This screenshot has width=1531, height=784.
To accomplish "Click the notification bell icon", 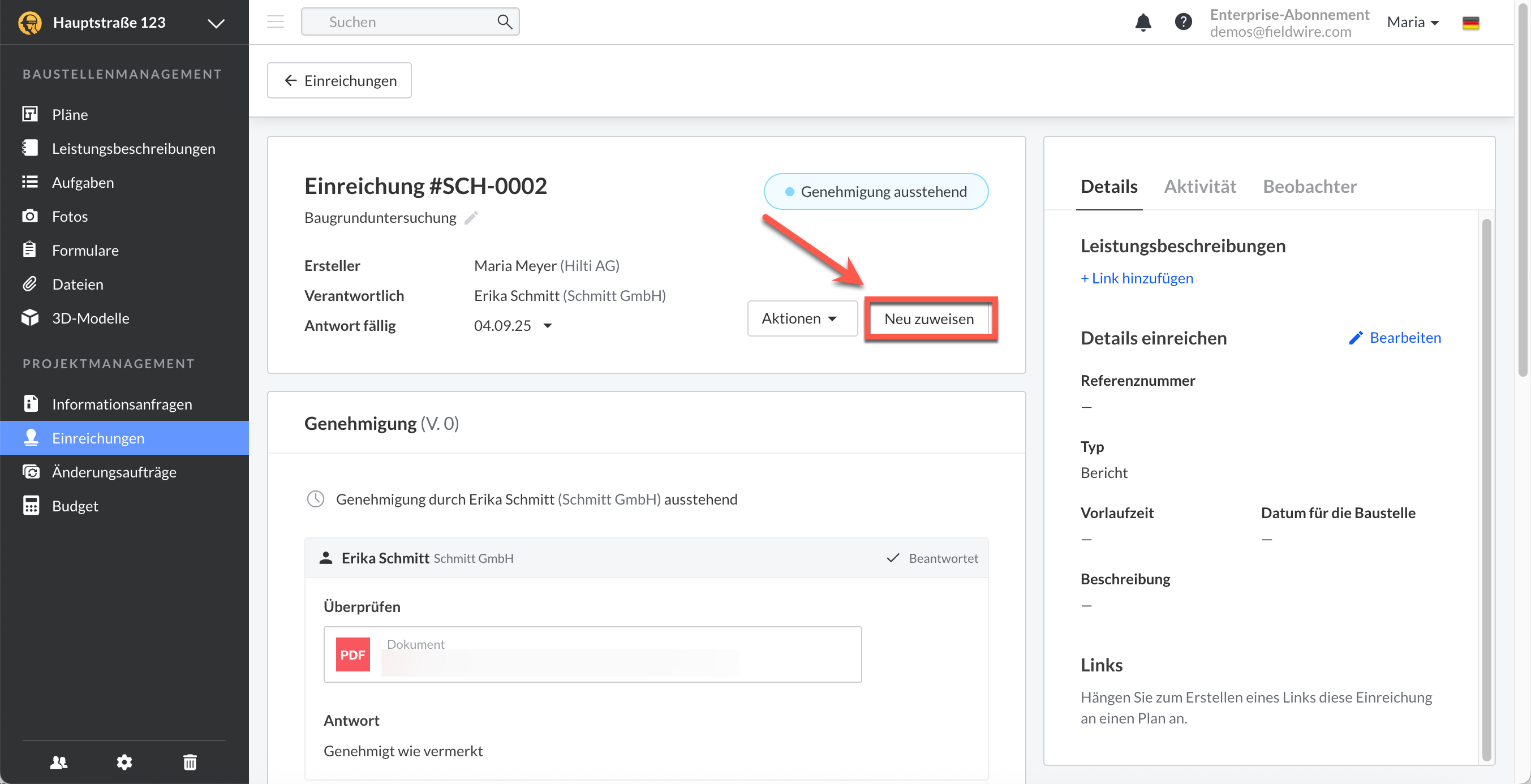I will tap(1142, 23).
